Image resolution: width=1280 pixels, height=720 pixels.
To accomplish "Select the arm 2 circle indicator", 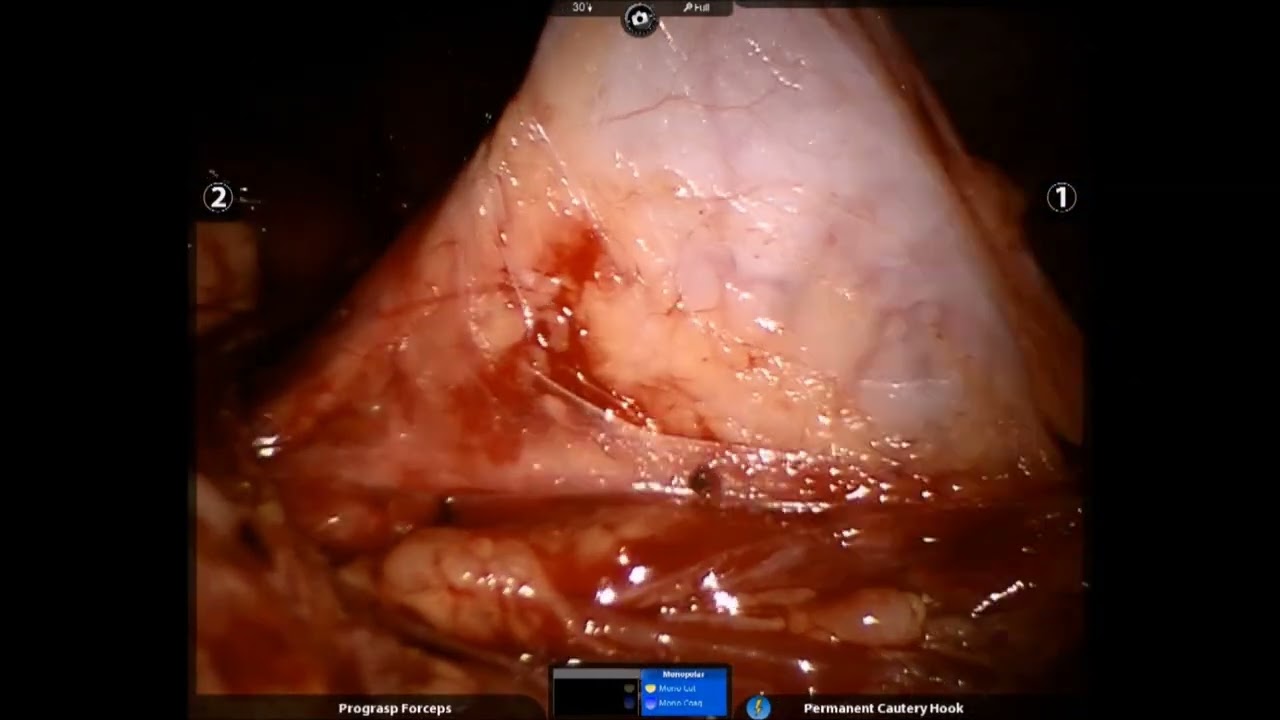I will pyautogui.click(x=218, y=198).
